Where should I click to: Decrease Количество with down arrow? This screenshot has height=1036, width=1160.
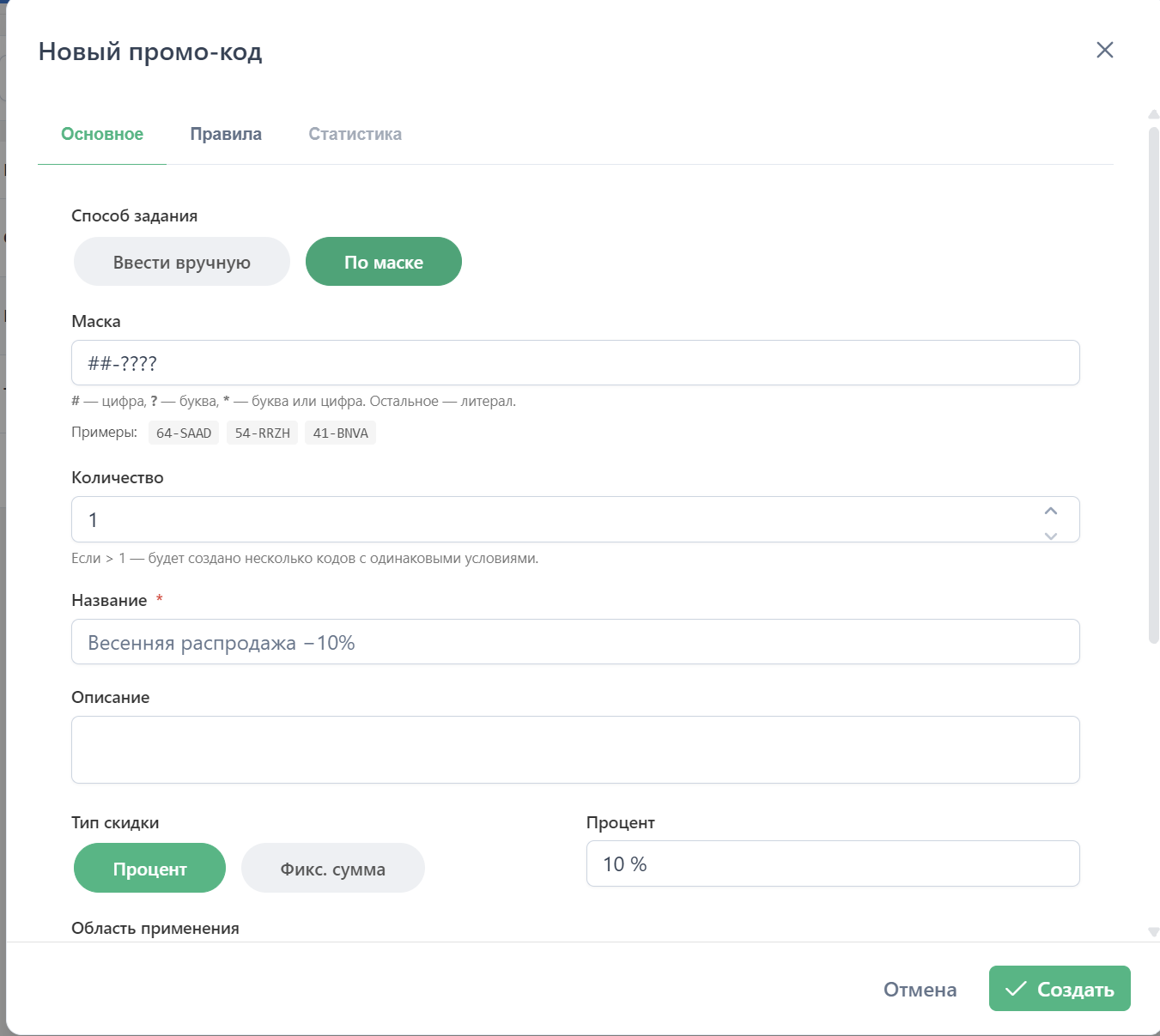1050,536
